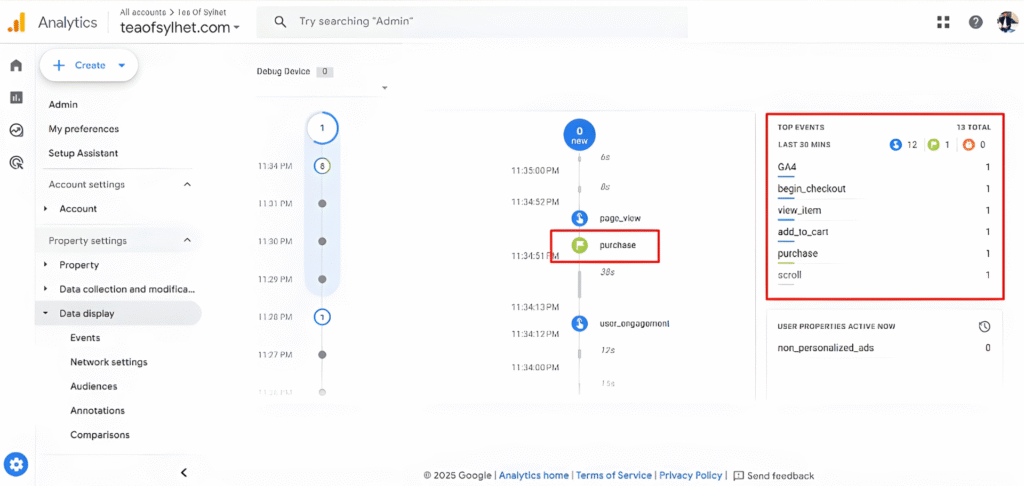
Task: Select Audiences in the sidebar
Action: click(x=93, y=386)
